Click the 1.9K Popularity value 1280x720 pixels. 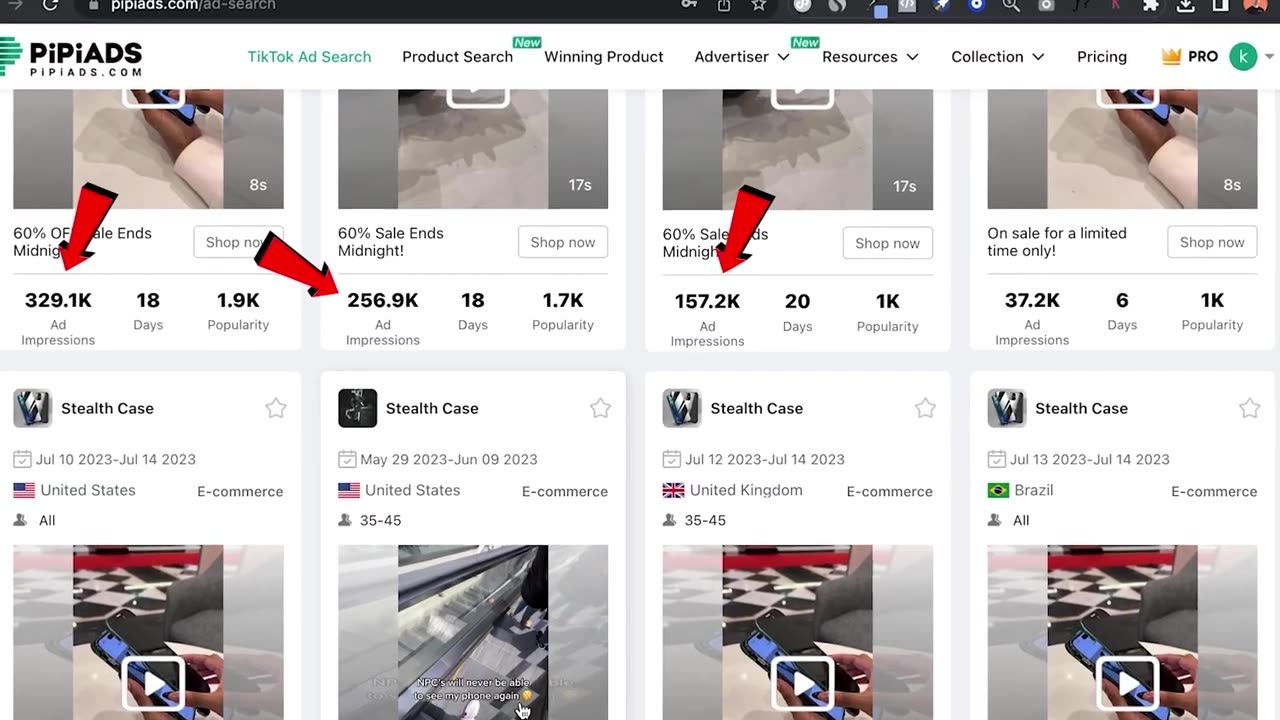238,300
